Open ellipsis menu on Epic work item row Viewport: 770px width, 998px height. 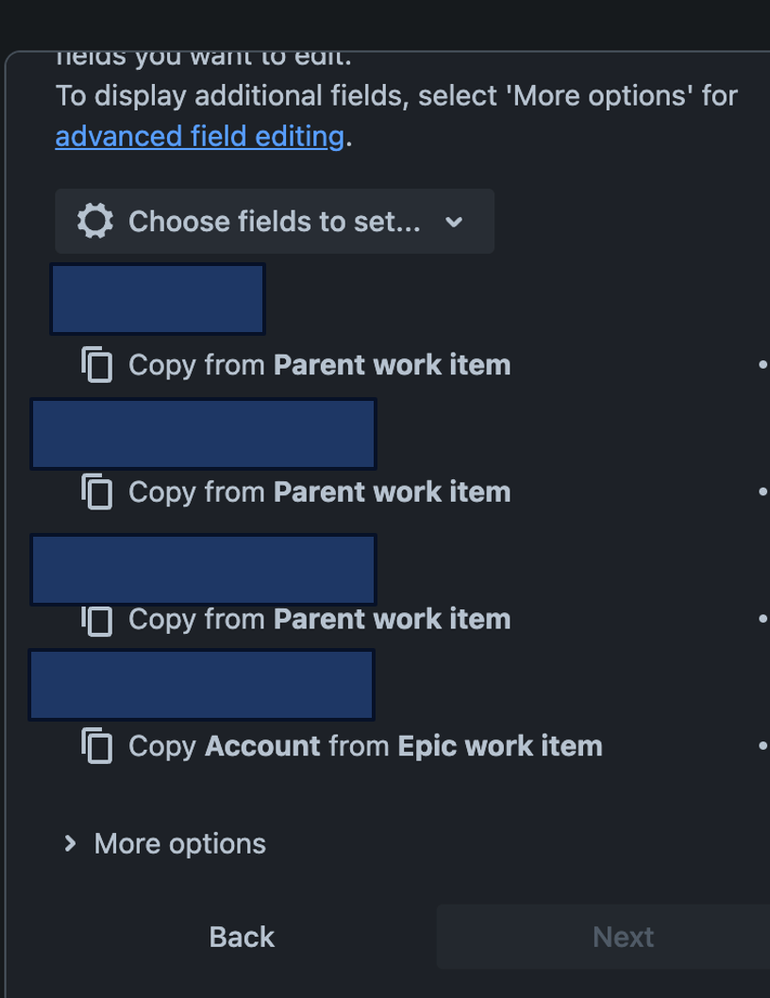point(763,746)
